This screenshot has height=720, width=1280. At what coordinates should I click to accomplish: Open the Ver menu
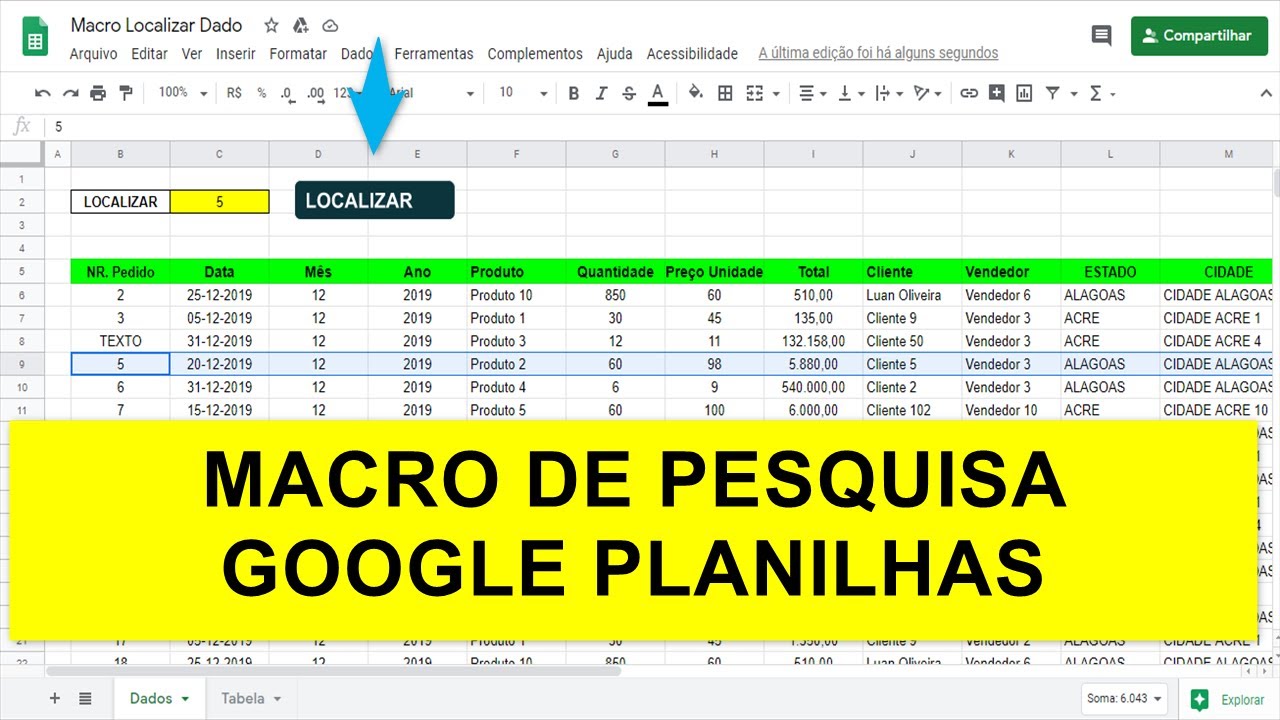(192, 54)
